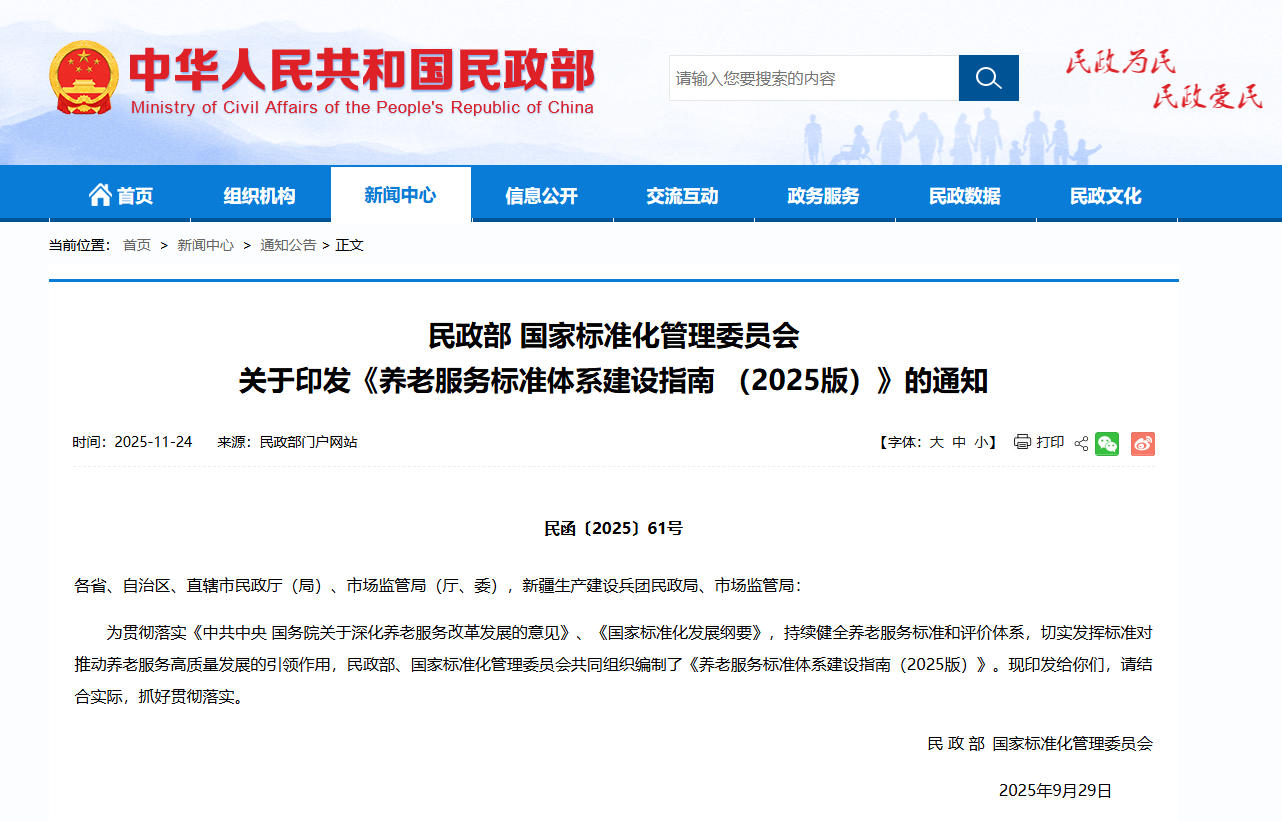Image resolution: width=1282 pixels, height=821 pixels.
Task: Set font size to 大 (large)
Action: [x=936, y=442]
